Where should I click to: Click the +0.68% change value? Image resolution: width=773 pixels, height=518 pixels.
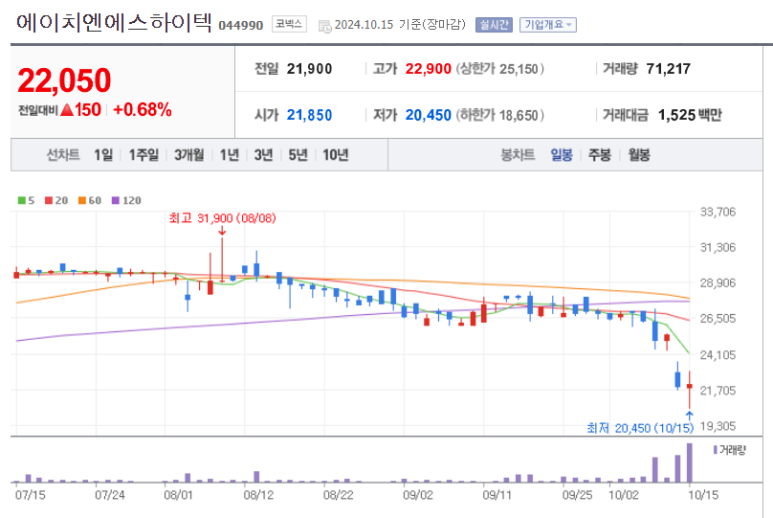click(142, 109)
